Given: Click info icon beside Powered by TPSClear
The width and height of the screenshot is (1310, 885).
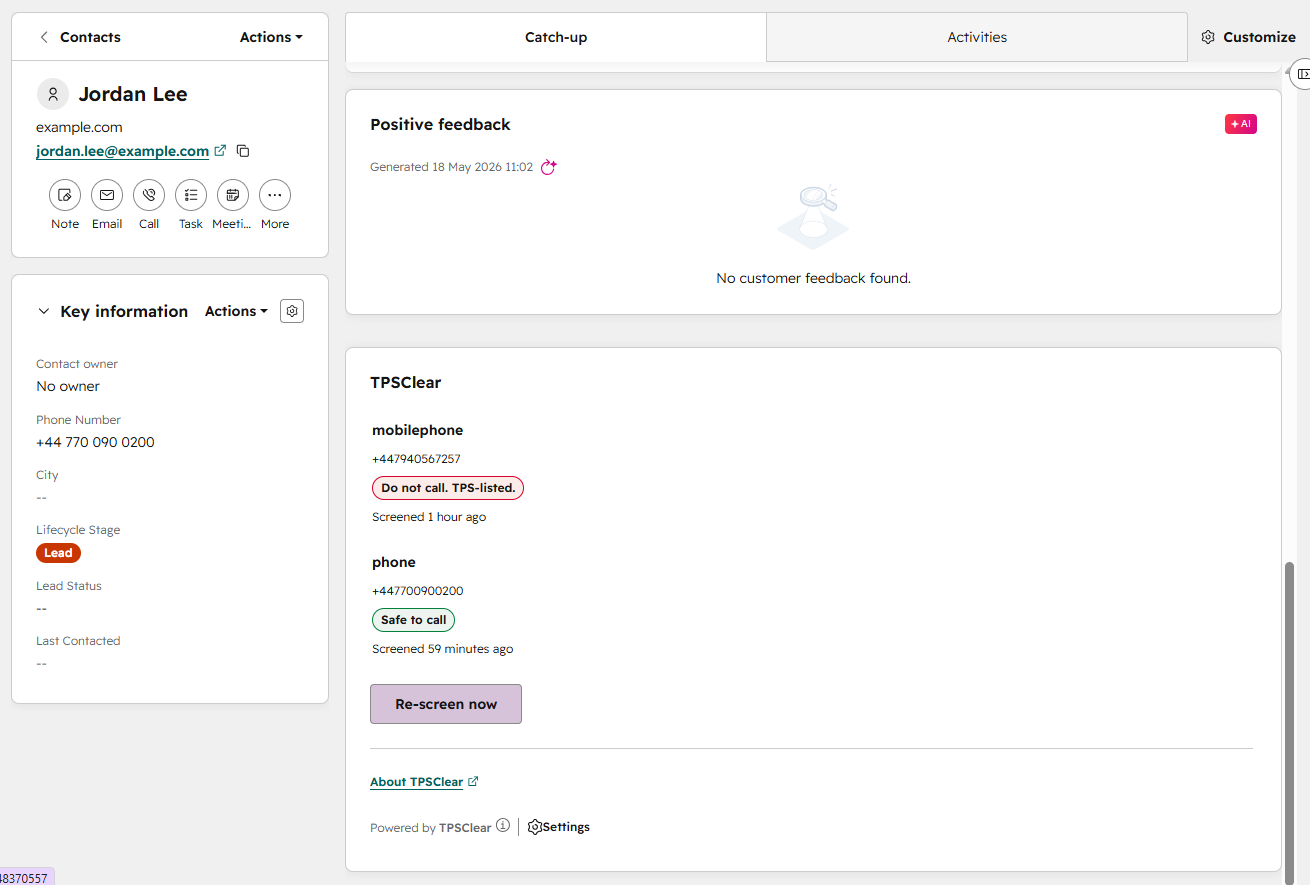Looking at the screenshot, I should [x=503, y=826].
